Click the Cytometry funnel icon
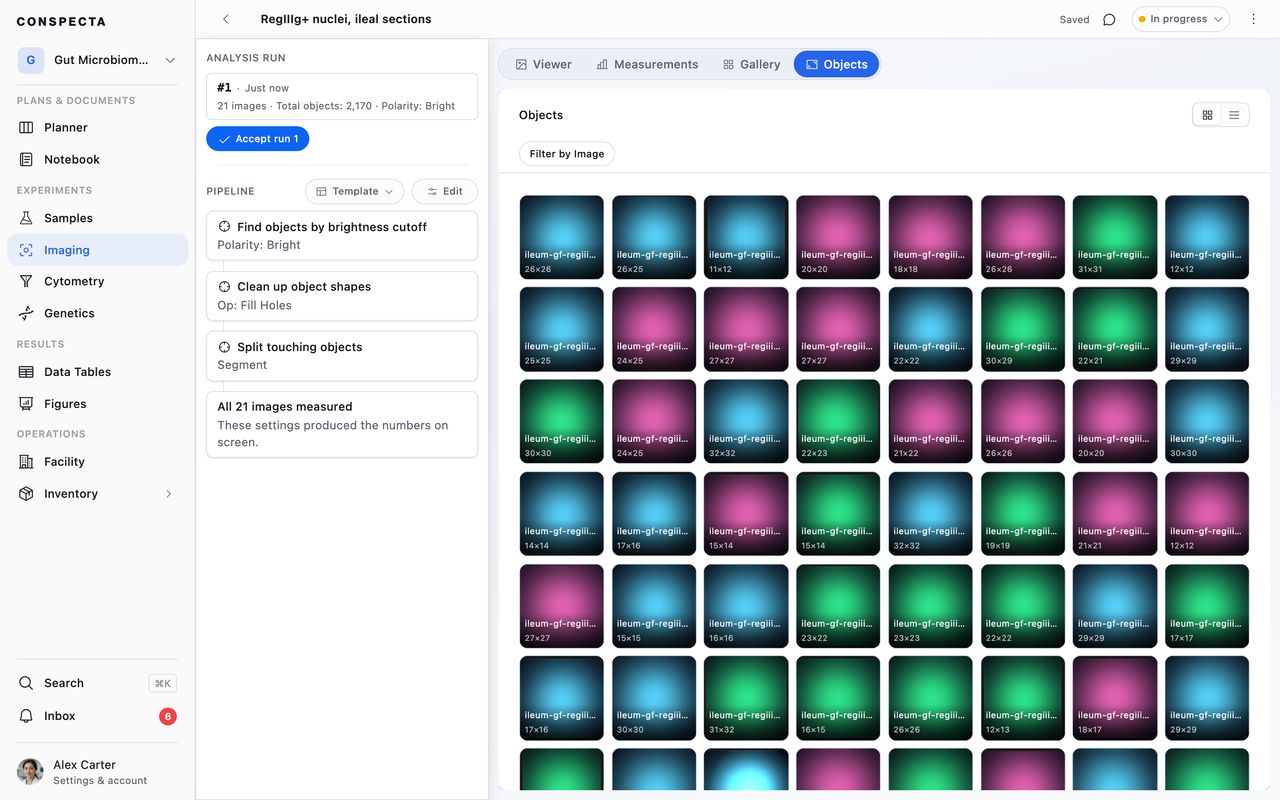Viewport: 1280px width, 800px height. tap(26, 281)
